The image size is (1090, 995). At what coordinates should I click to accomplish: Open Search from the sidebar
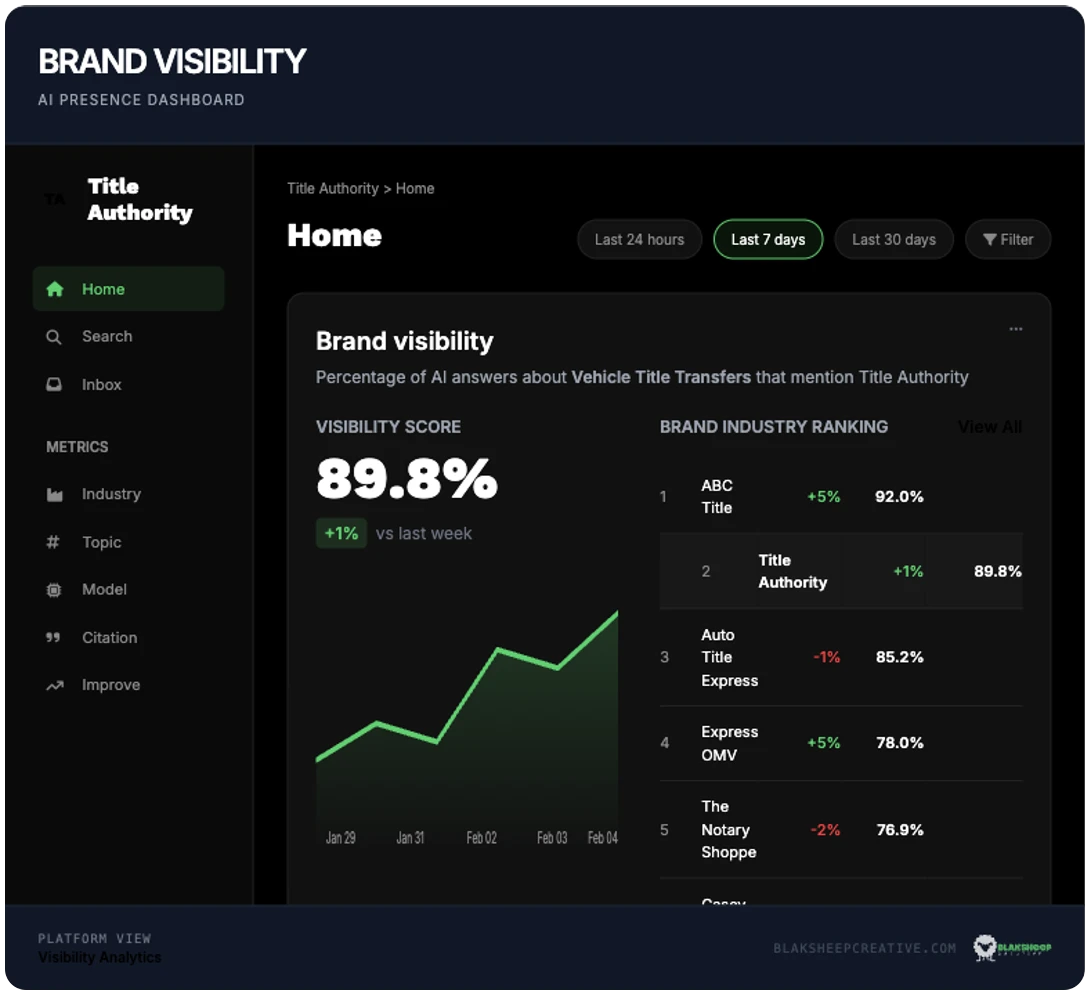(x=54, y=337)
